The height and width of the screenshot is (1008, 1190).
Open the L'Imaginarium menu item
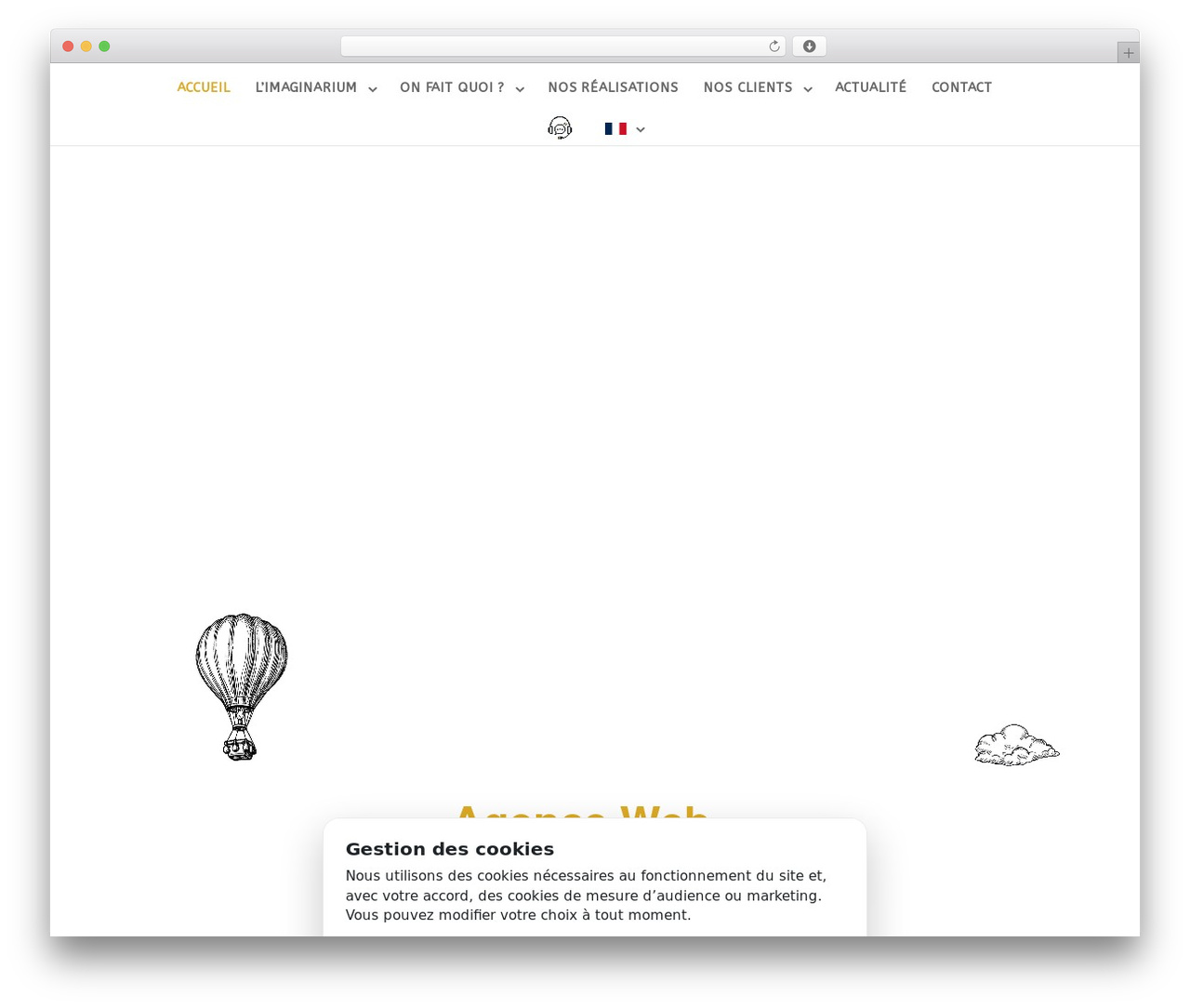[306, 87]
